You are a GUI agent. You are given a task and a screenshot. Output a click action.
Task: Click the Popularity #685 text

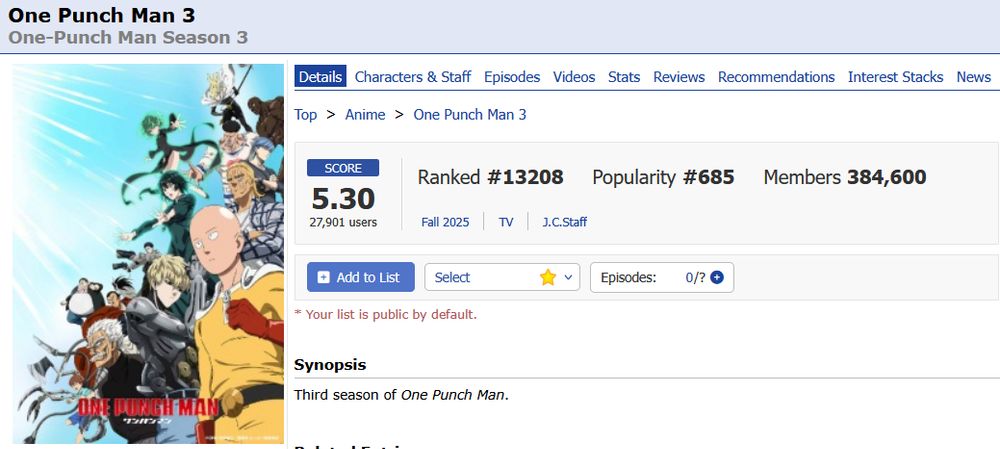click(x=663, y=177)
